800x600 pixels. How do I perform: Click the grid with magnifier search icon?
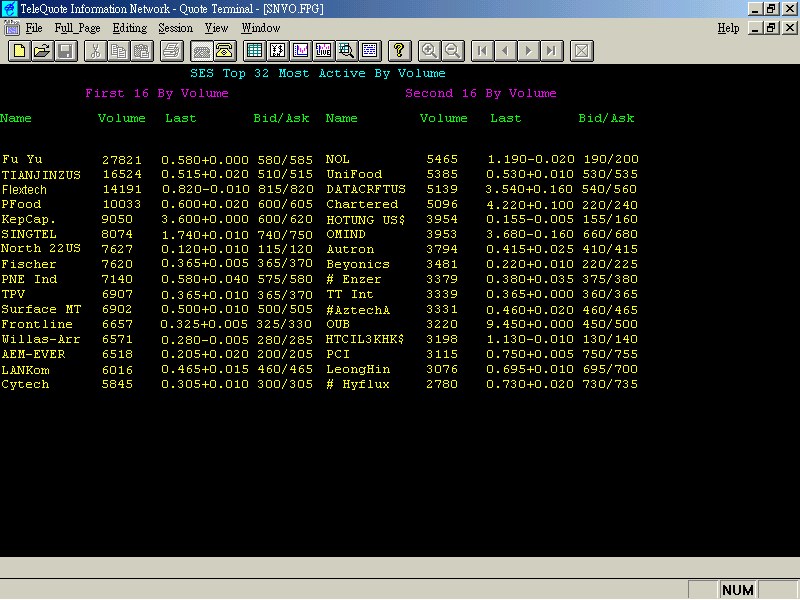click(x=346, y=51)
